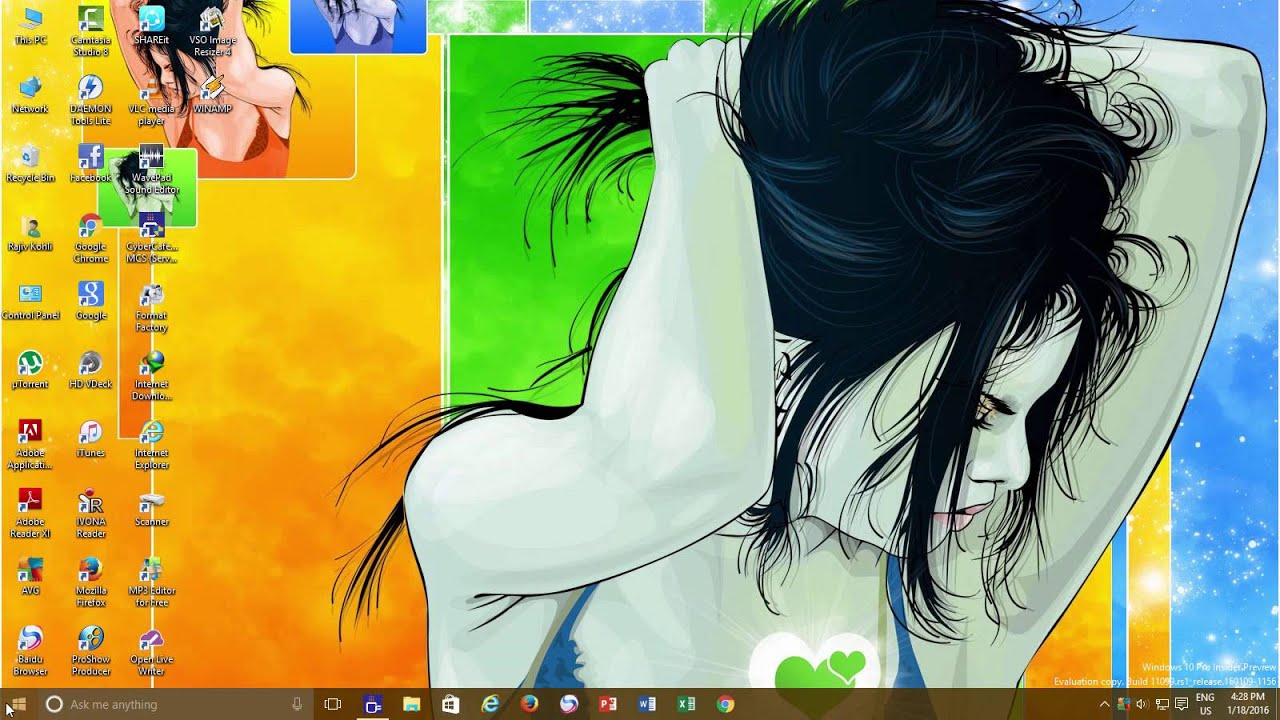The image size is (1280, 720).
Task: Open the volume control in the system tray
Action: (1142, 704)
